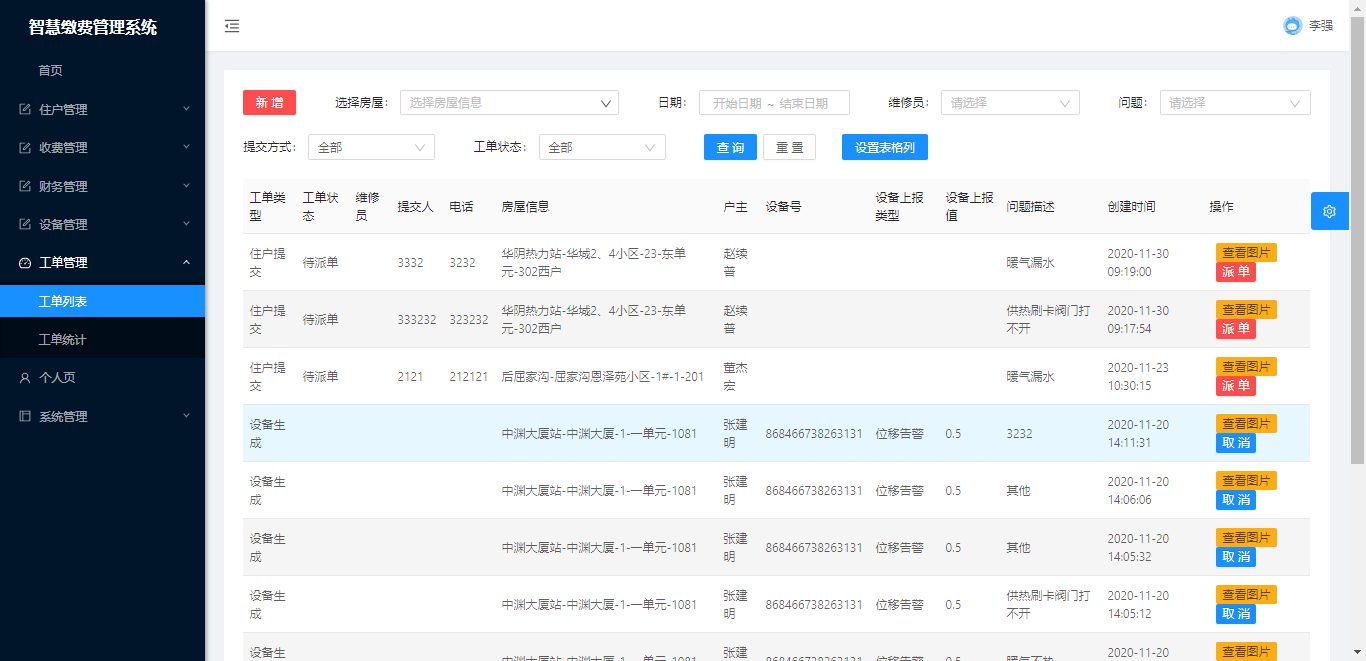Open the 首页 menu item
The image size is (1366, 661).
[x=51, y=71]
